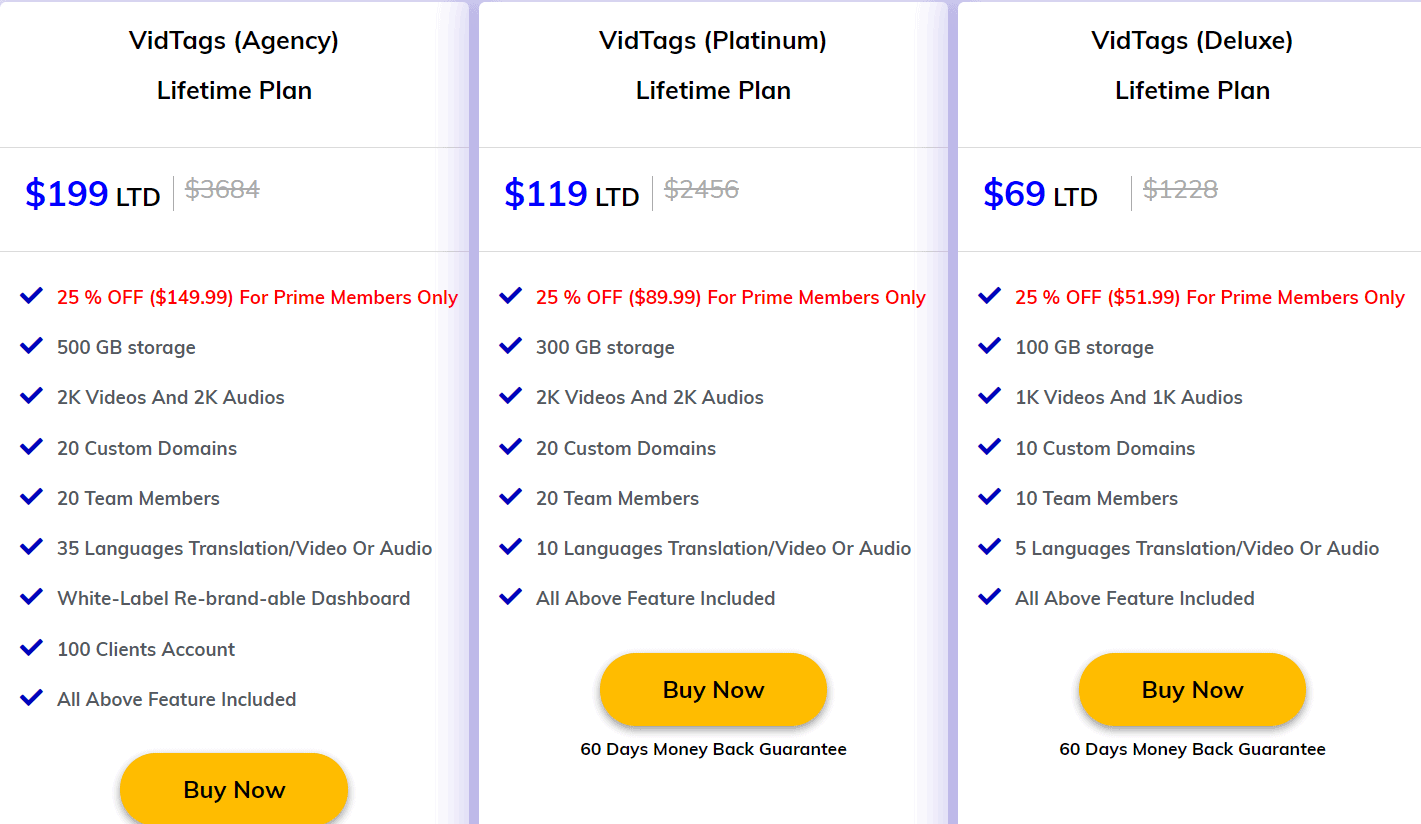The width and height of the screenshot is (1421, 824).
Task: Click the checkmark next to 35 Languages Translation
Action: tap(31, 547)
